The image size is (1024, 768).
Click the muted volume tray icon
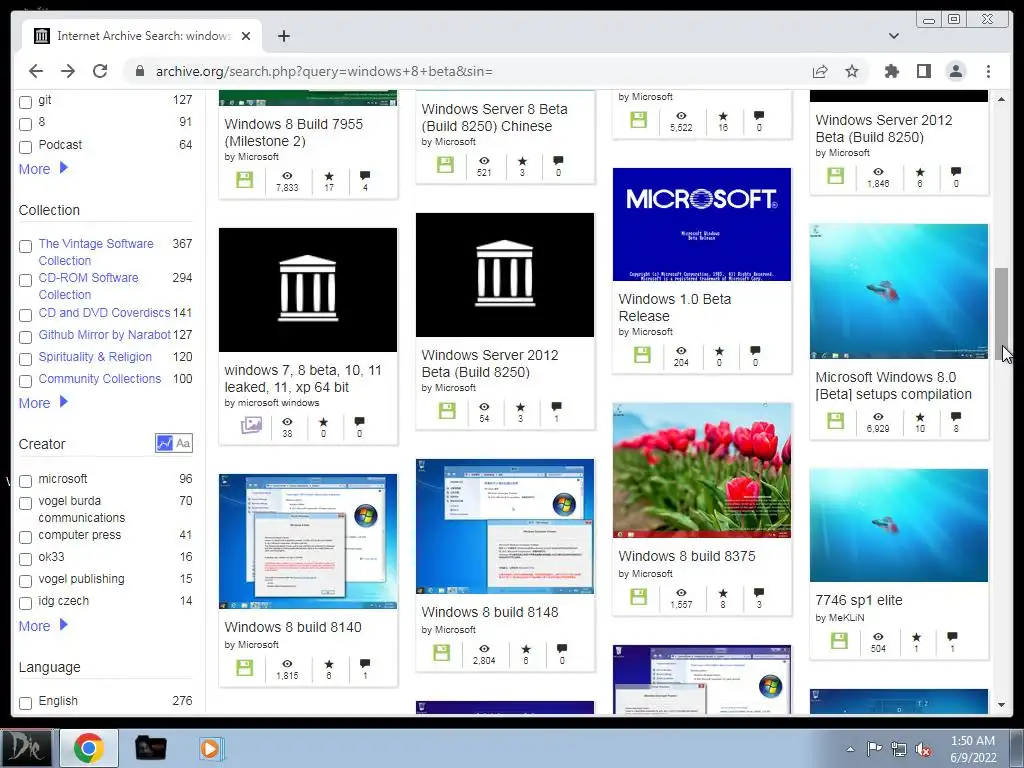coord(923,748)
